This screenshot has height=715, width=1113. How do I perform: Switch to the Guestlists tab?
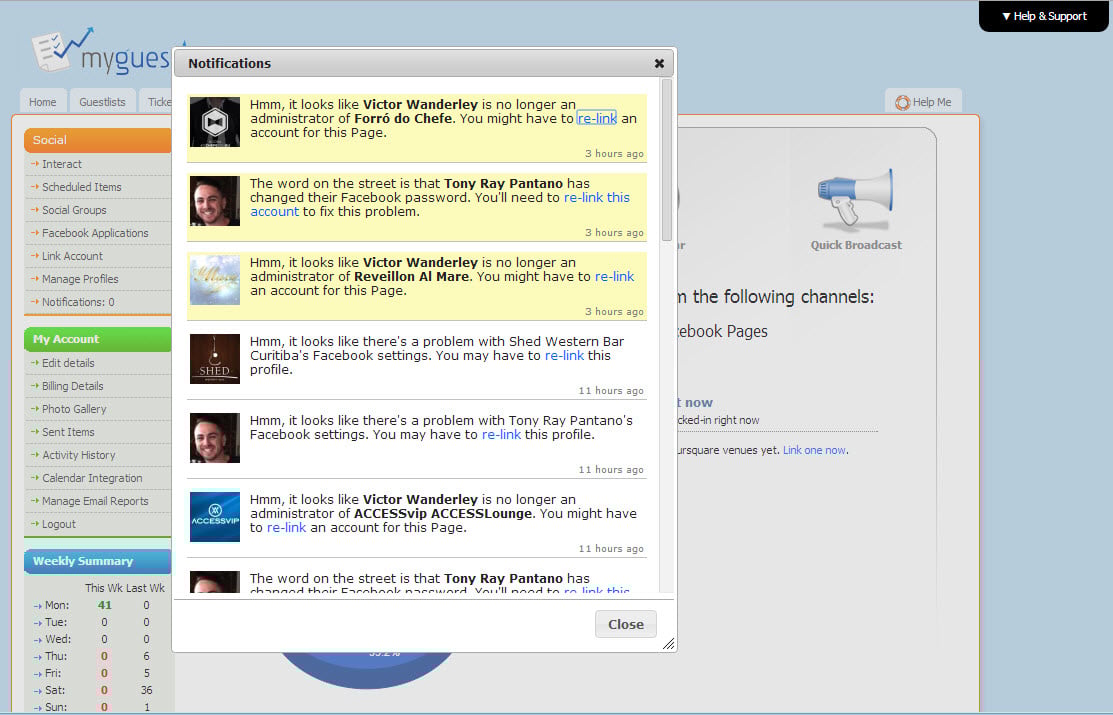click(102, 102)
